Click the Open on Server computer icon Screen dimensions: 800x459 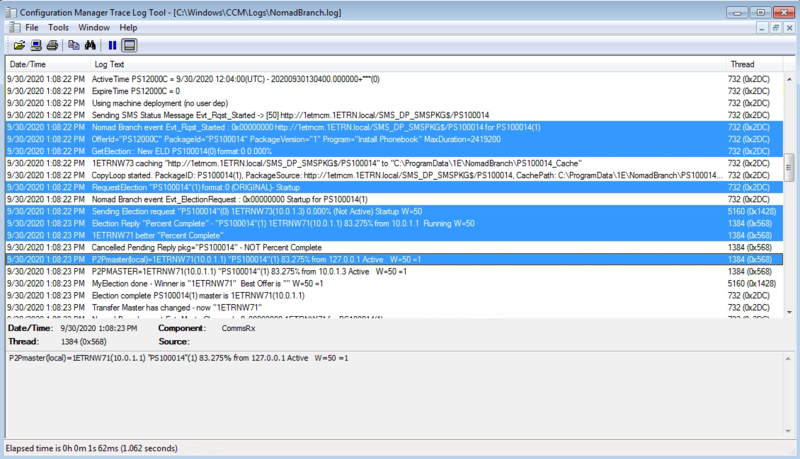tap(36, 45)
